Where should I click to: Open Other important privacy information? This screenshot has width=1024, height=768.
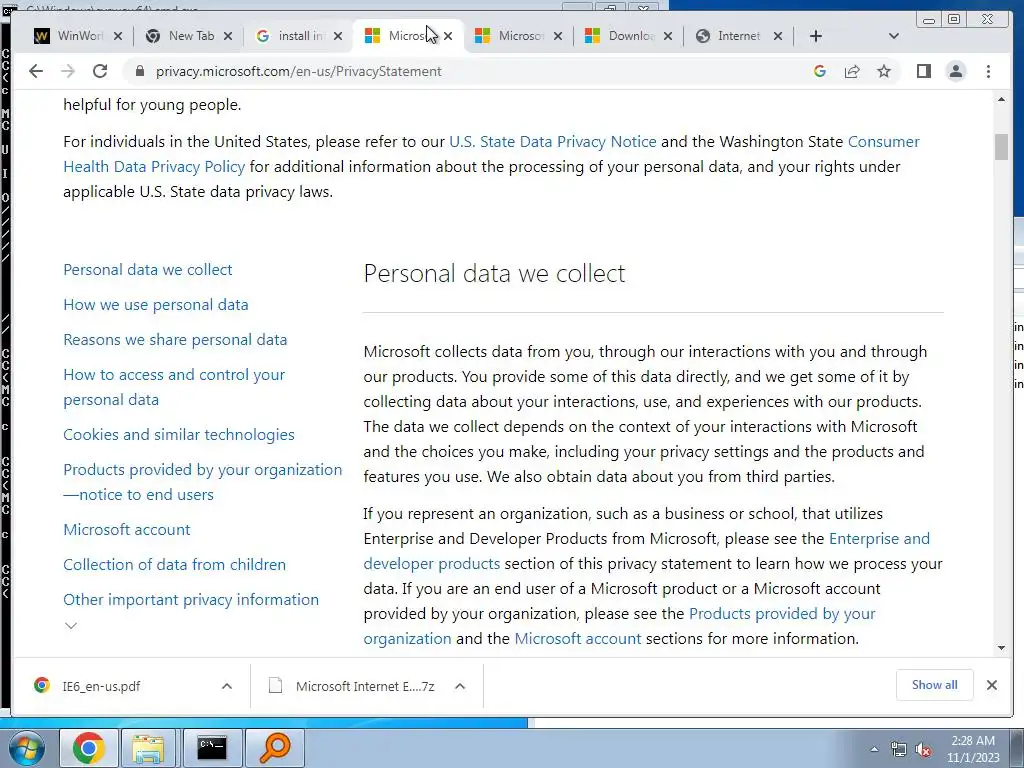[191, 600]
